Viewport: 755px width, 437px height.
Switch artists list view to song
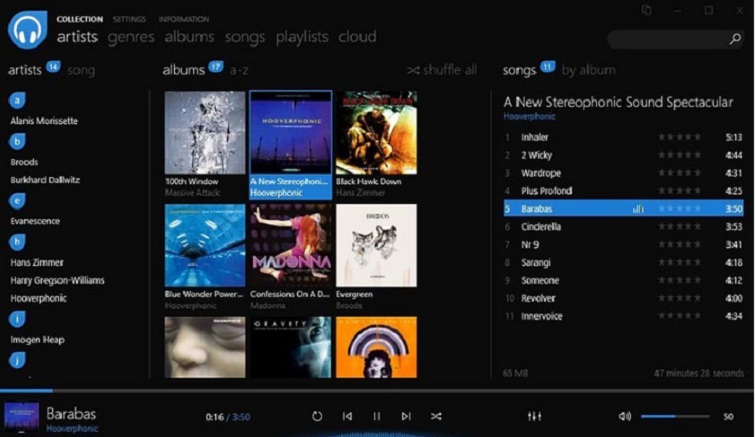[81, 70]
